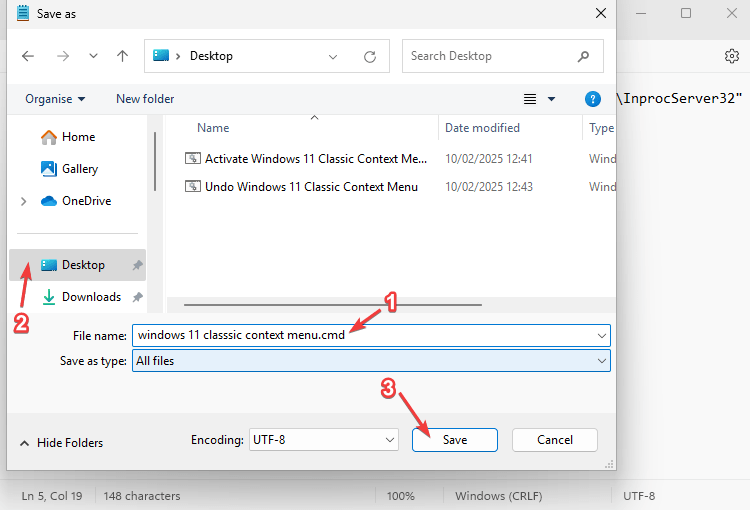750x510 pixels.
Task: Refresh the Desktop folder listing
Action: (370, 56)
